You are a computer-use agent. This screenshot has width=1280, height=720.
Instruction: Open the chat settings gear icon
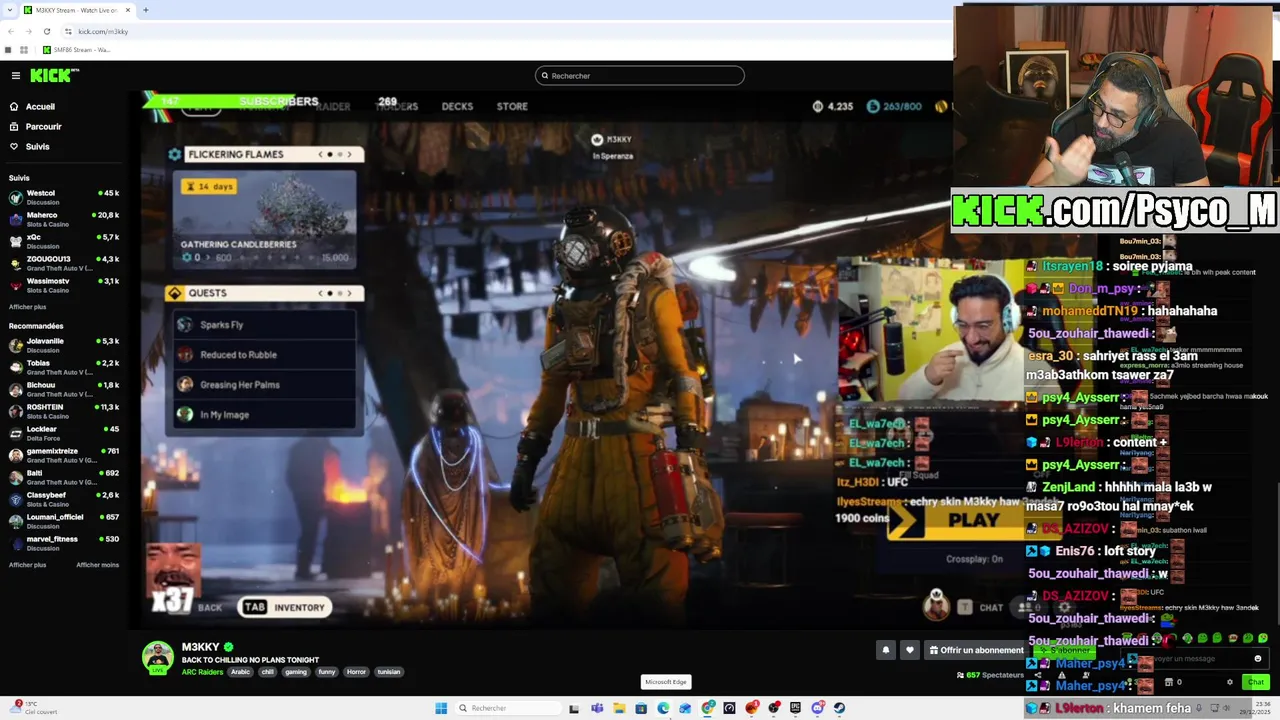[1229, 682]
